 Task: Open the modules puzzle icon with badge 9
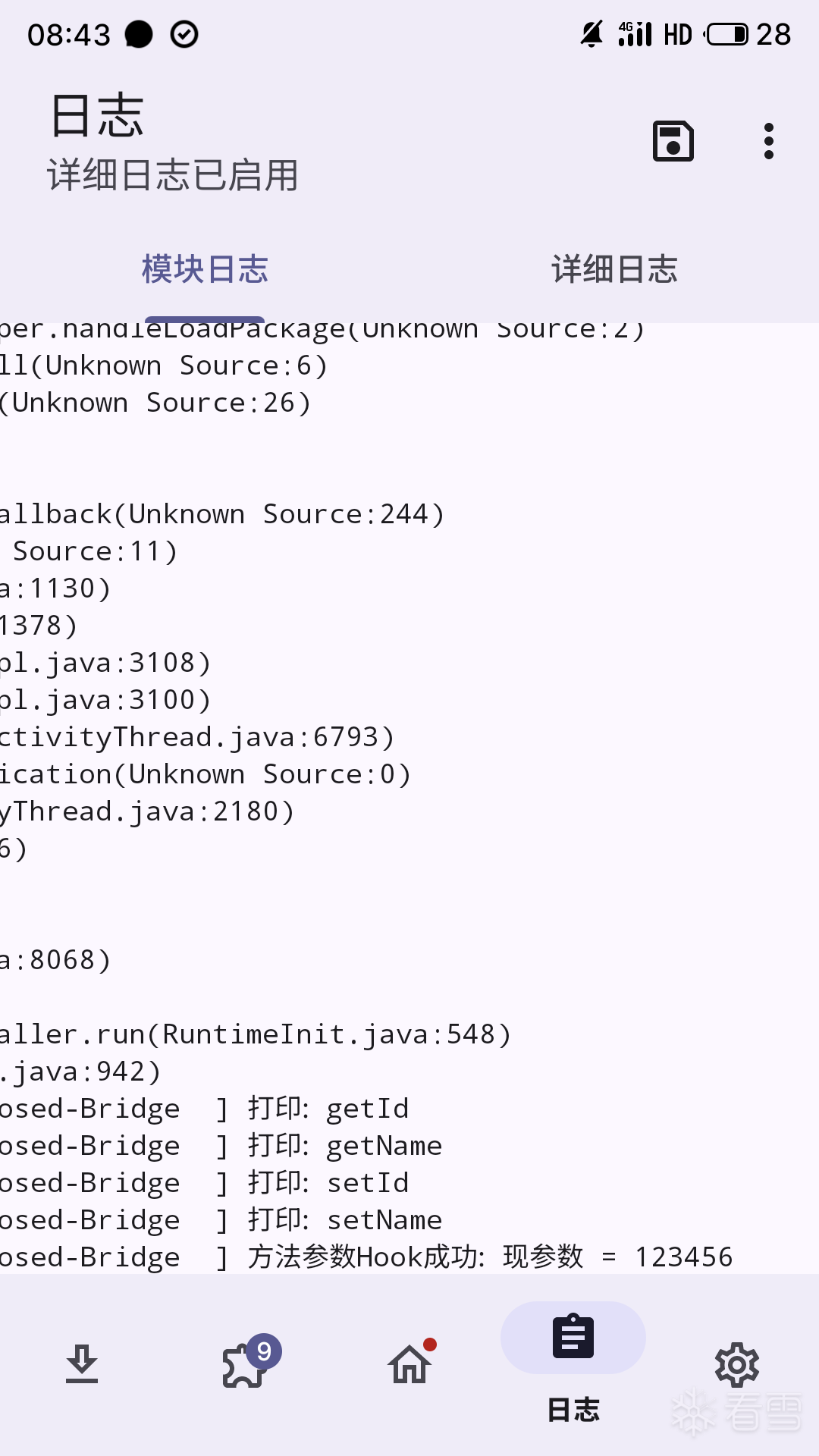246,1364
